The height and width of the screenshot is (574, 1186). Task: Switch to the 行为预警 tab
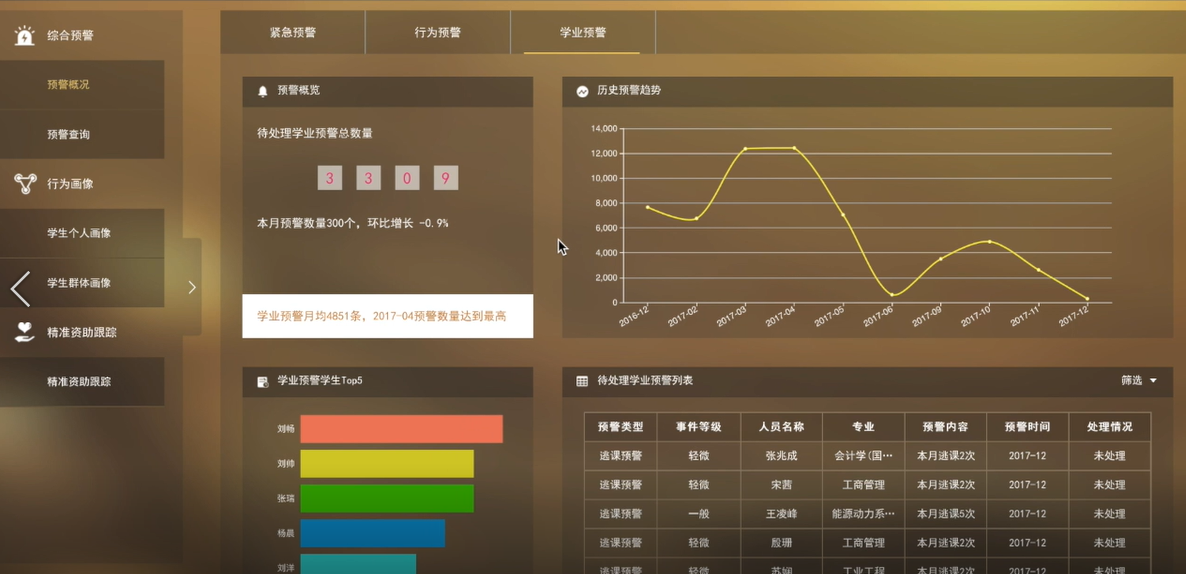coord(438,33)
